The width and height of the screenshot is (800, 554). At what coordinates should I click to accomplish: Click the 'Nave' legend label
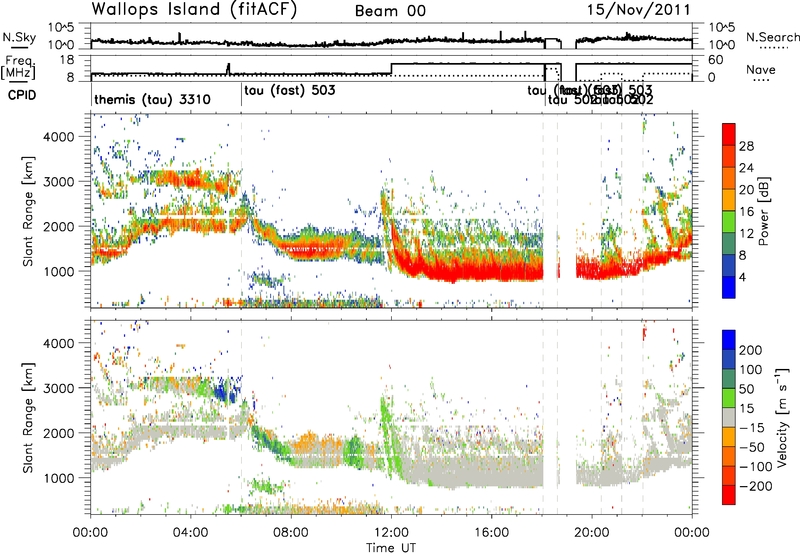point(761,70)
